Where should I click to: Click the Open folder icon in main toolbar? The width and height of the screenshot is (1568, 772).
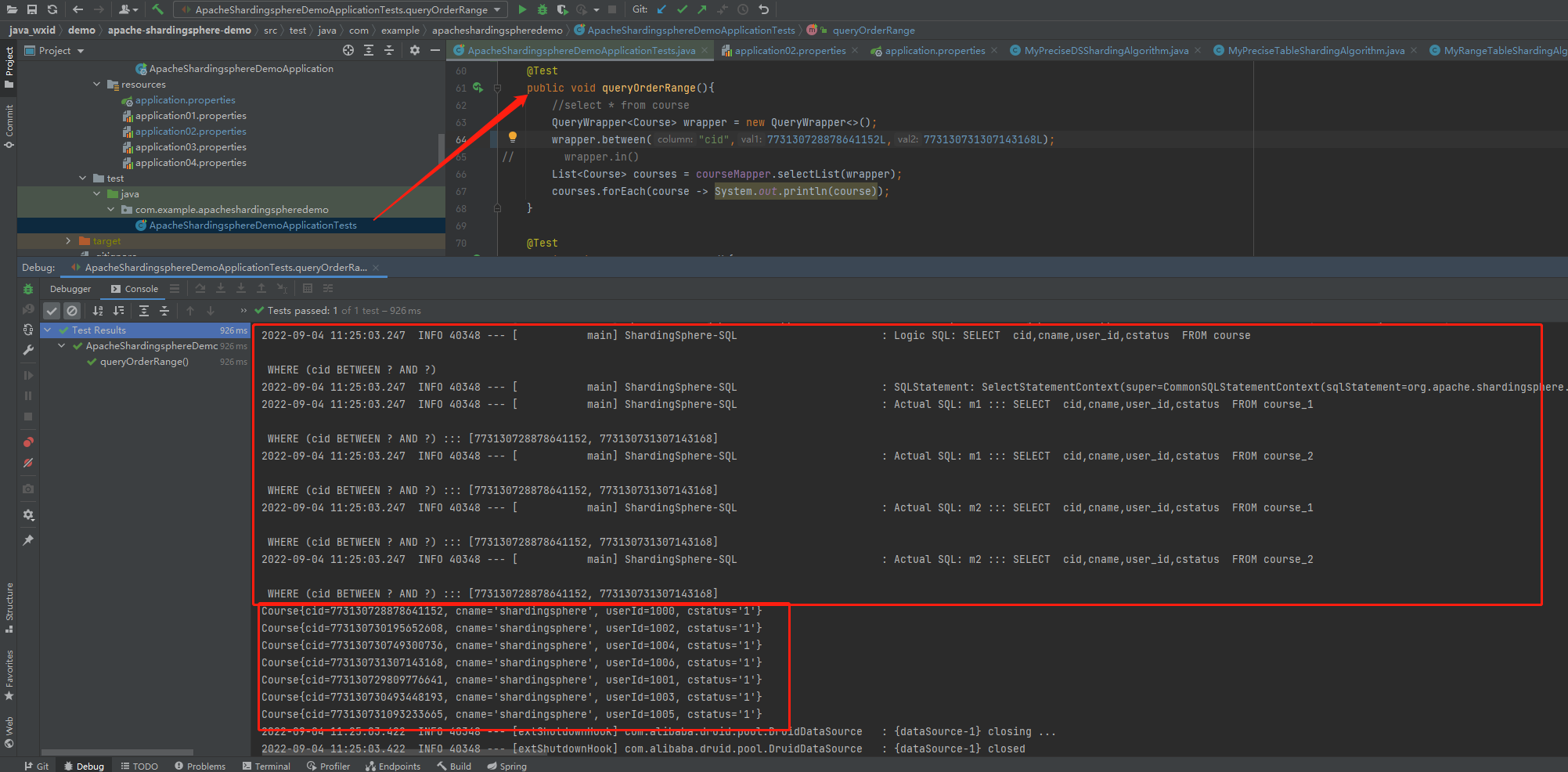tap(12, 9)
